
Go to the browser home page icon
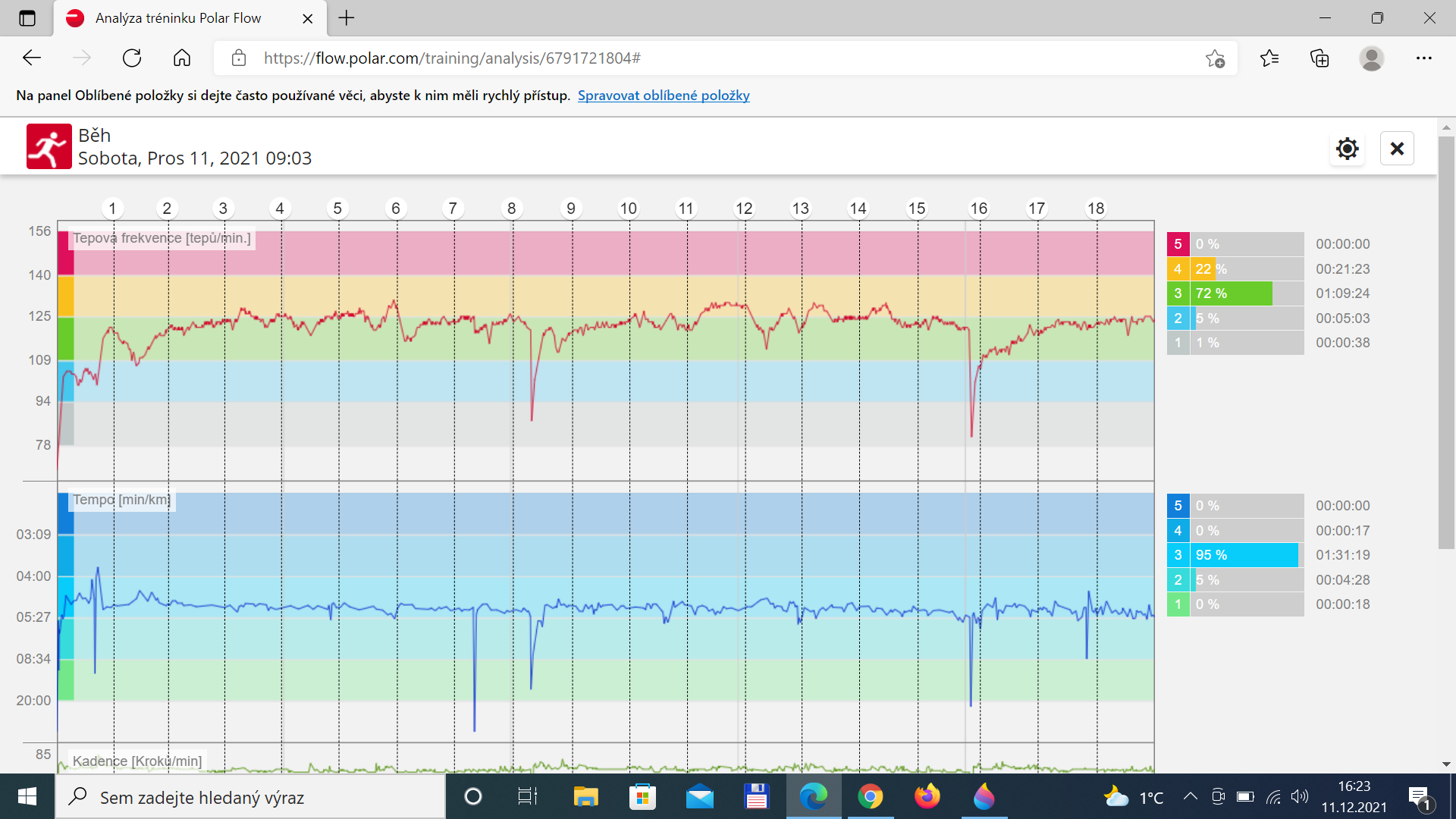(182, 58)
